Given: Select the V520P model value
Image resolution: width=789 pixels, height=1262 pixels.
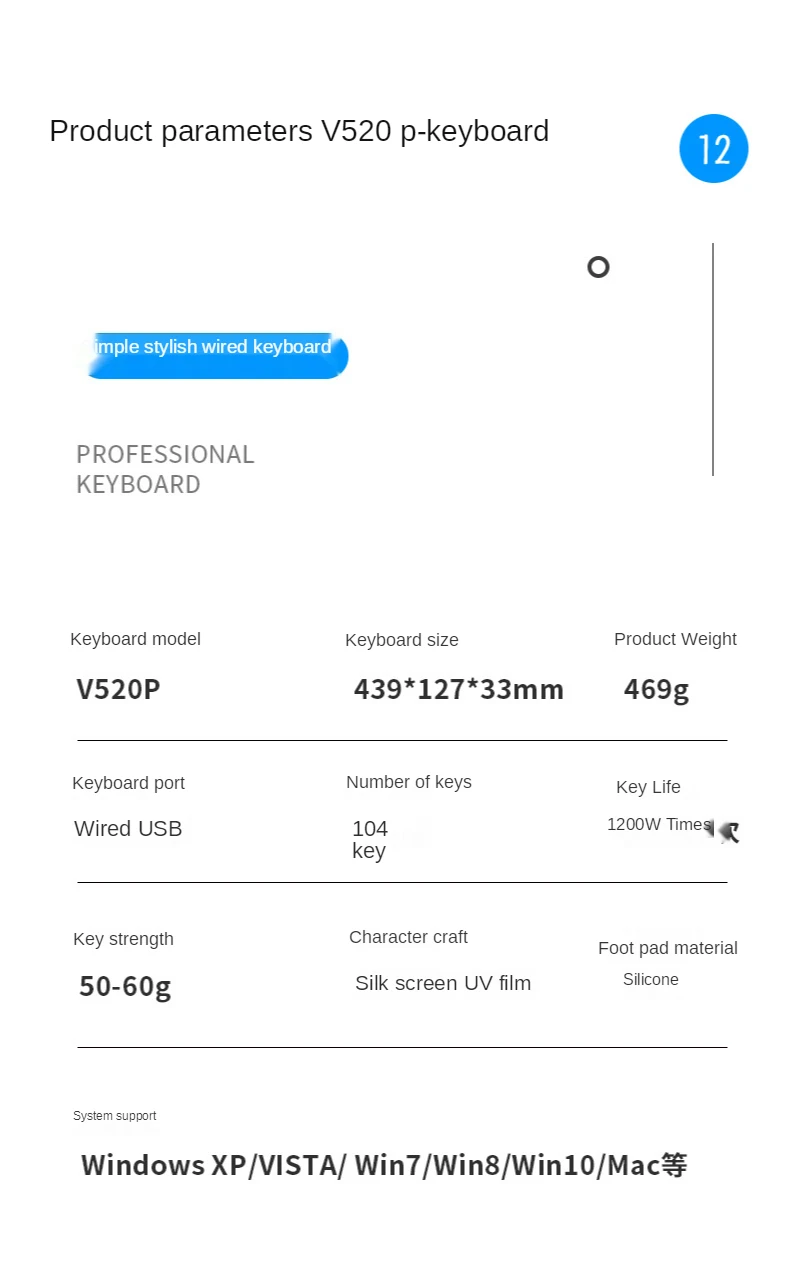Looking at the screenshot, I should [x=118, y=689].
